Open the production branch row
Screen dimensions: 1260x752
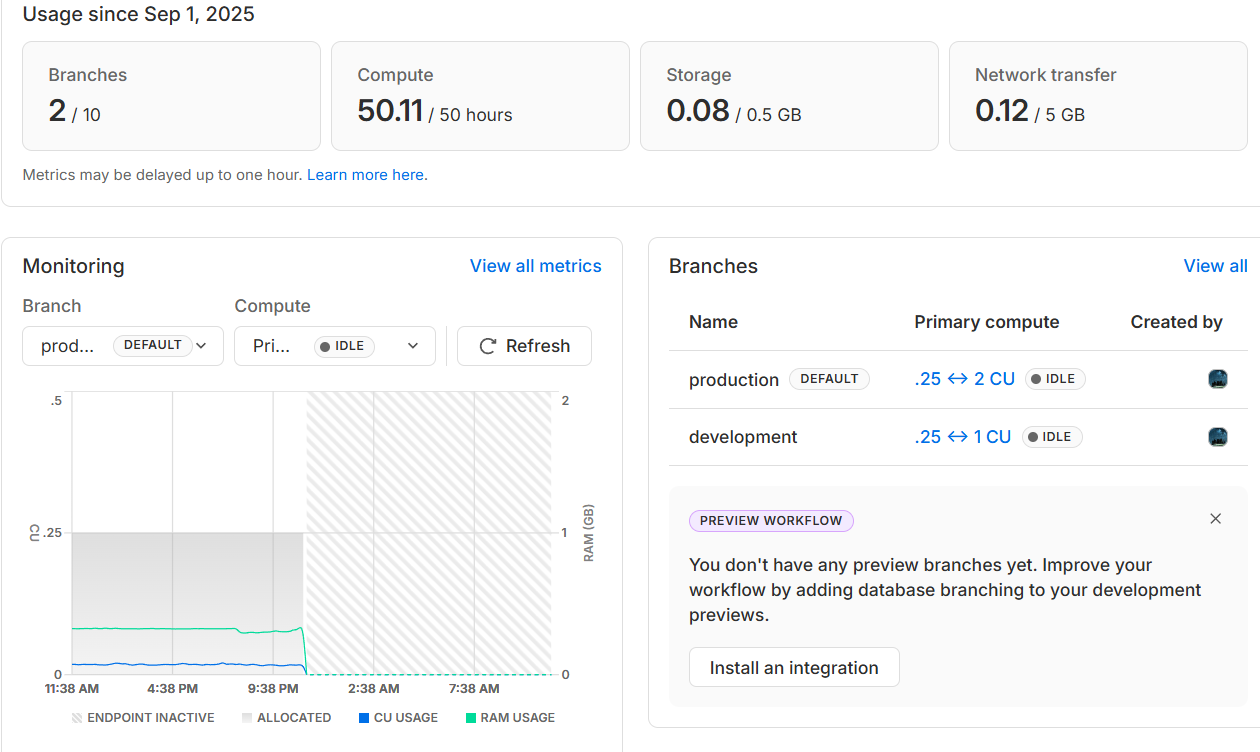tap(958, 380)
